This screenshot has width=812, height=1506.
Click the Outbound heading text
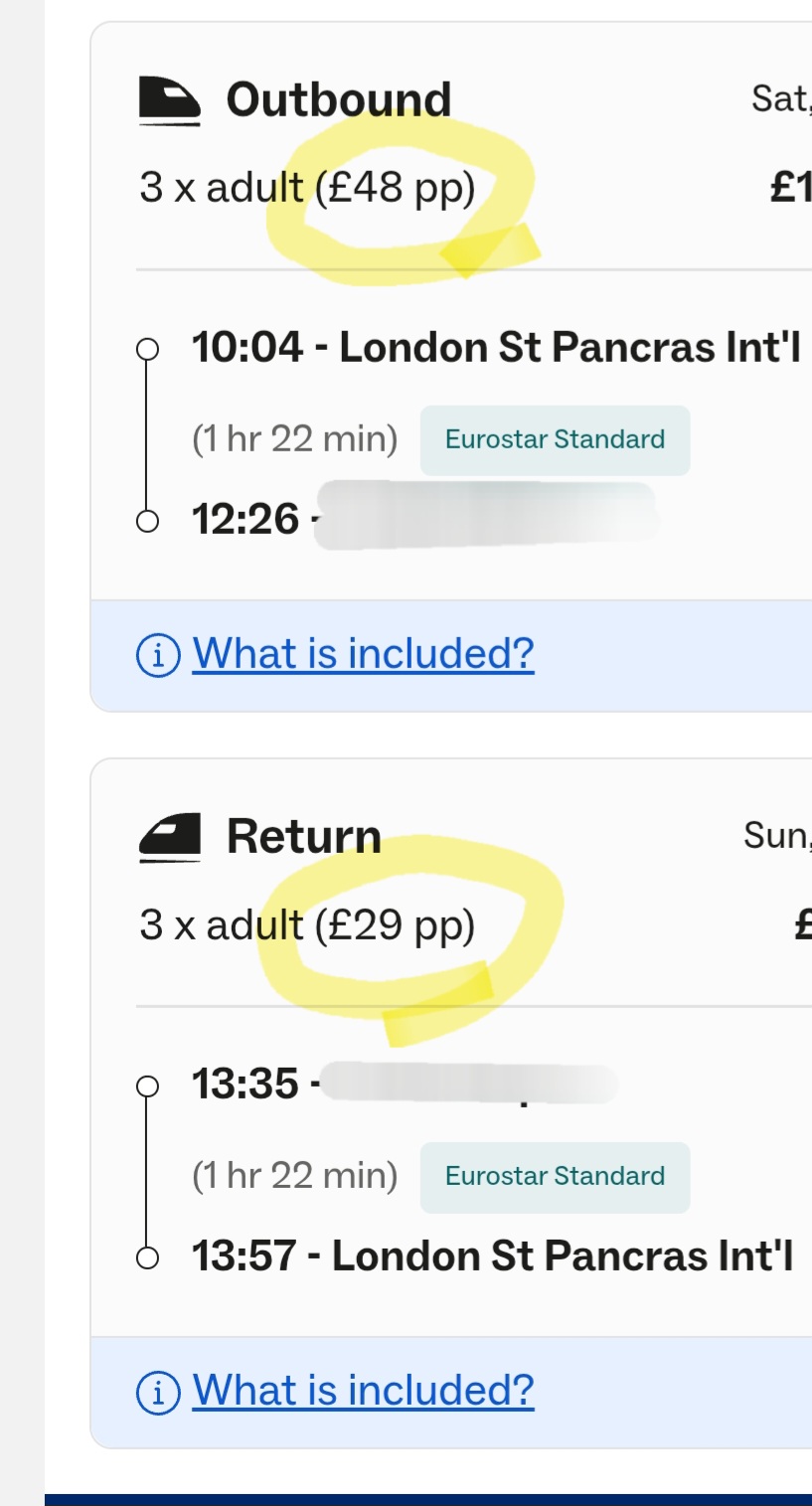click(338, 100)
